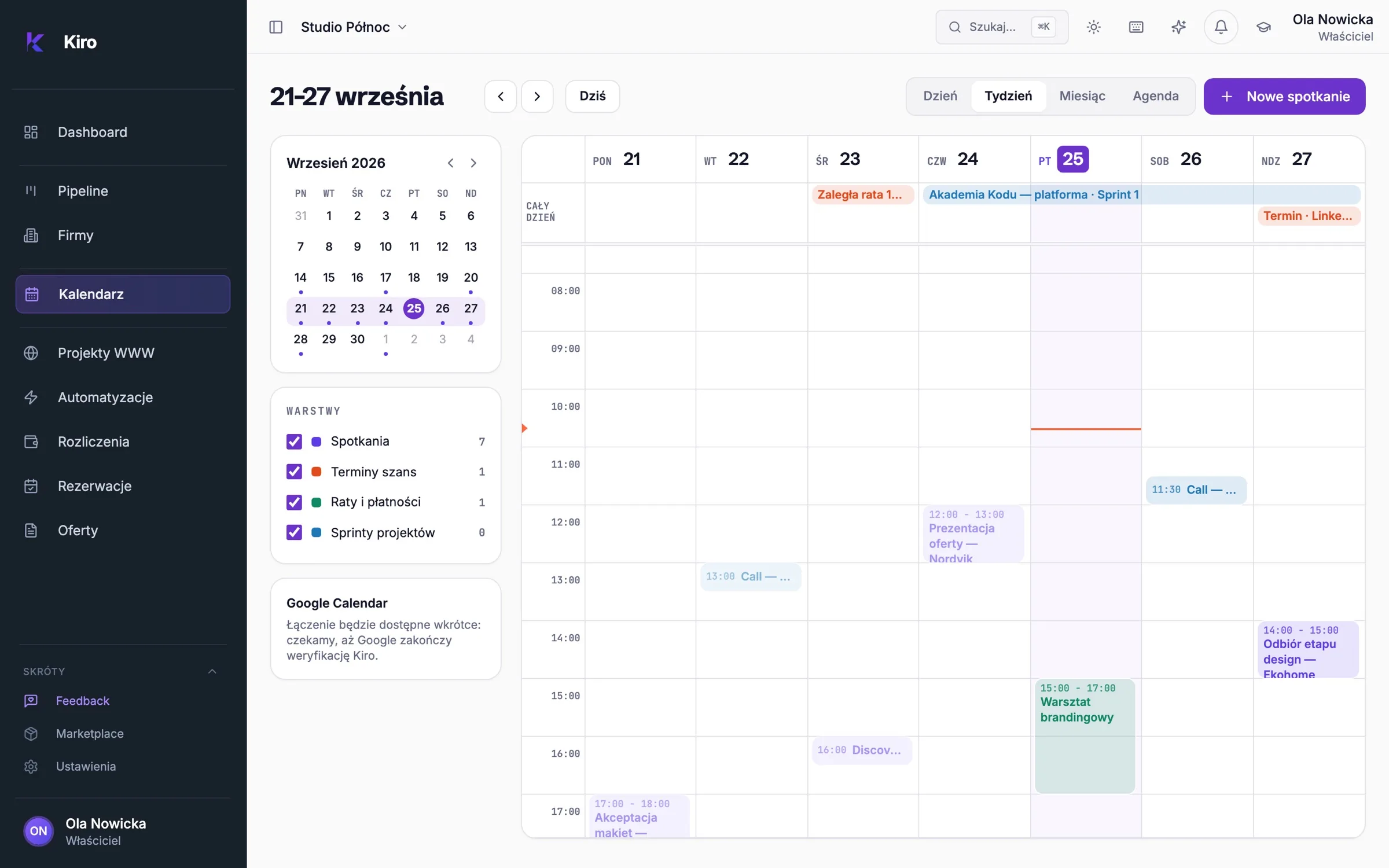
Task: Open Rezerwacje in sidebar
Action: [123, 486]
